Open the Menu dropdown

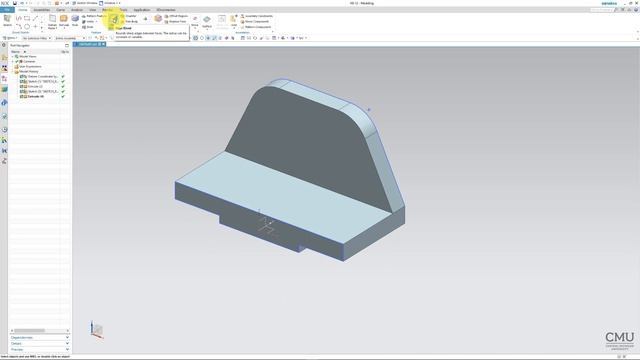coord(10,38)
